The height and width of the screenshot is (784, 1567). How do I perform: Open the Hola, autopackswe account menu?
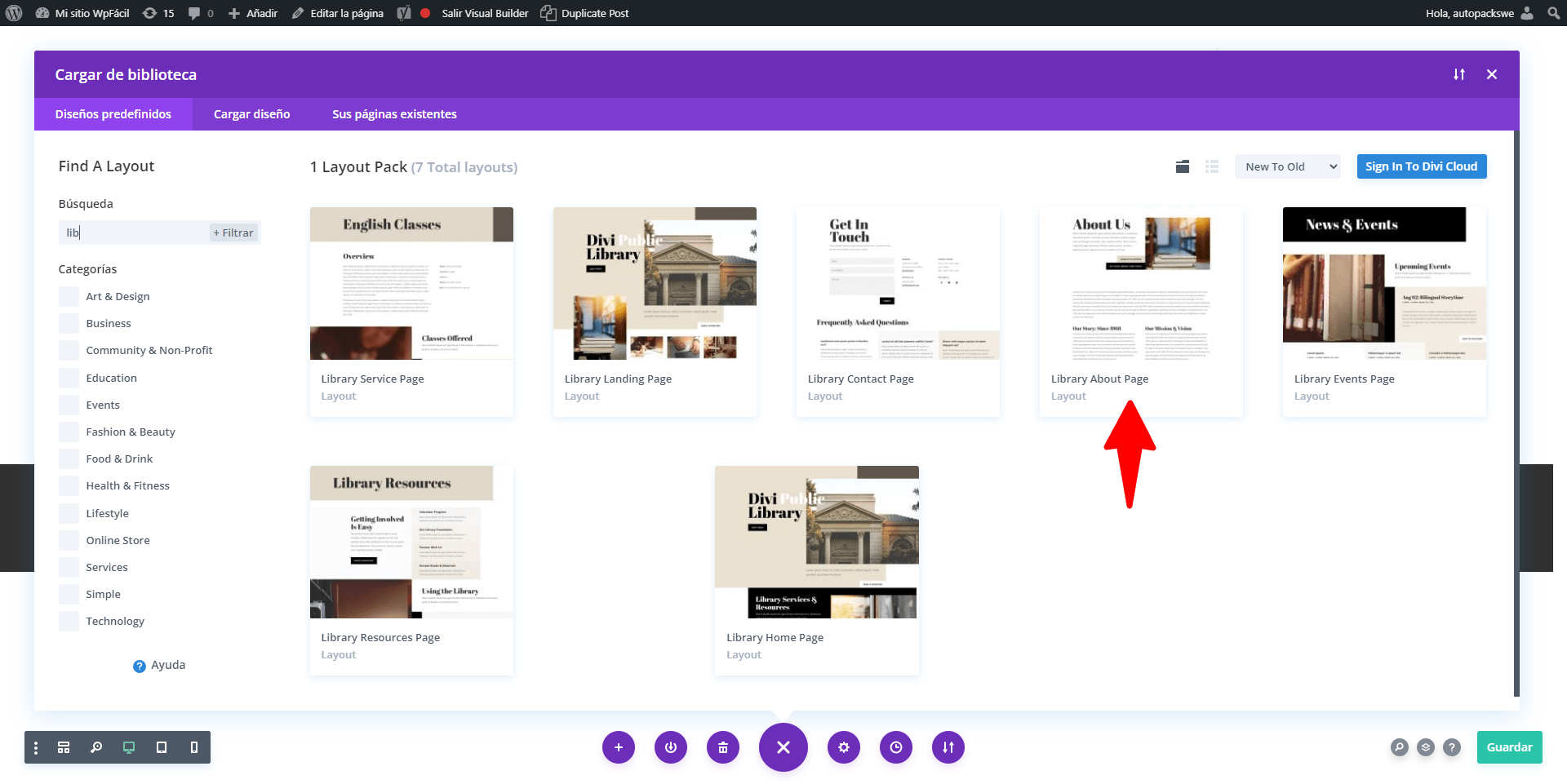pos(1479,13)
